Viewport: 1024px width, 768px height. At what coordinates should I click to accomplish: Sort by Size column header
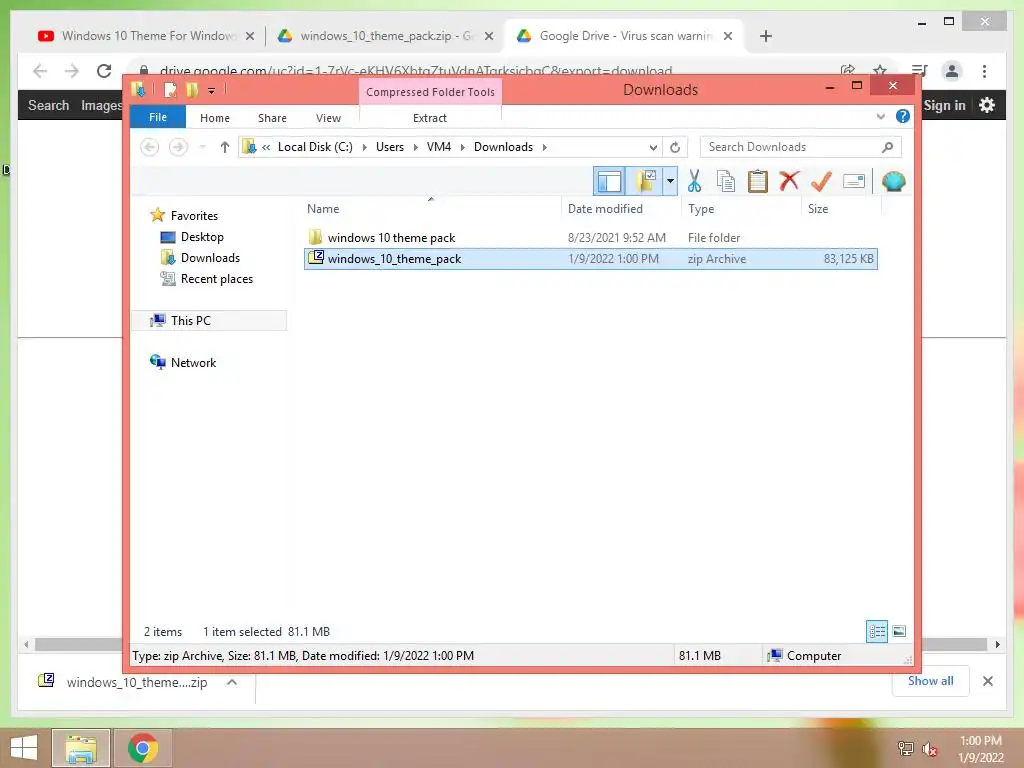coord(841,208)
